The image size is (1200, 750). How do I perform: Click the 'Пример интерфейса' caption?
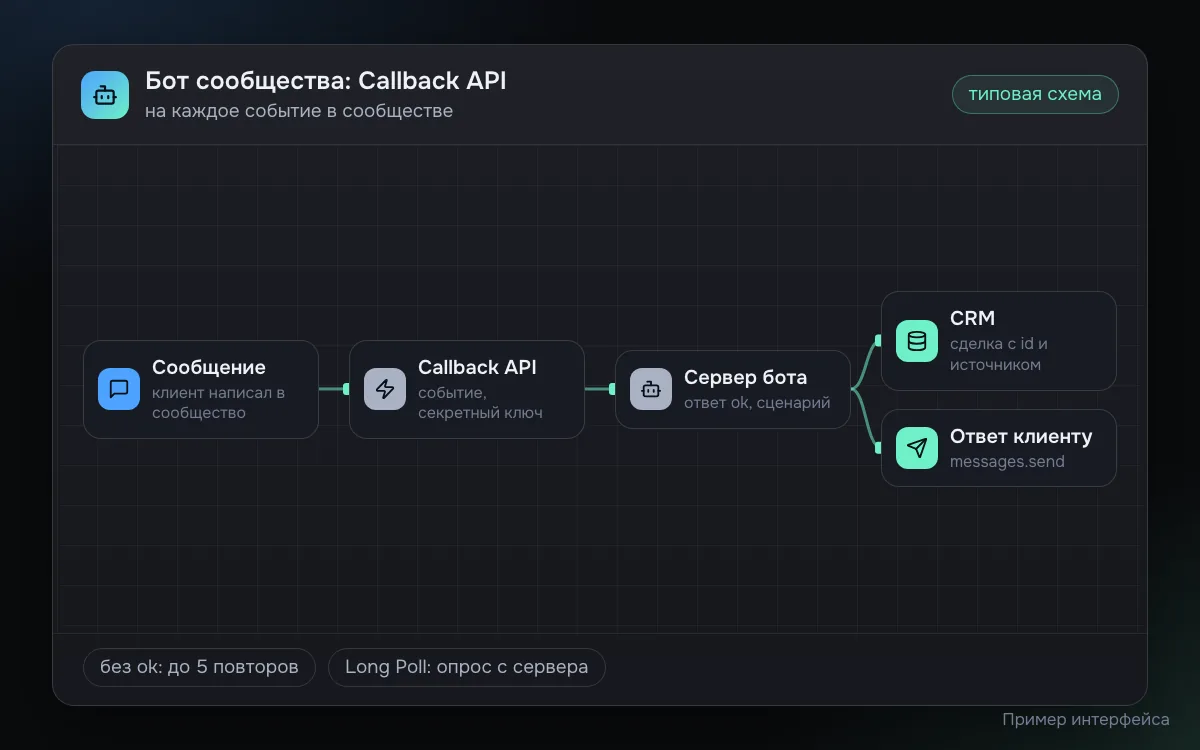[1086, 719]
